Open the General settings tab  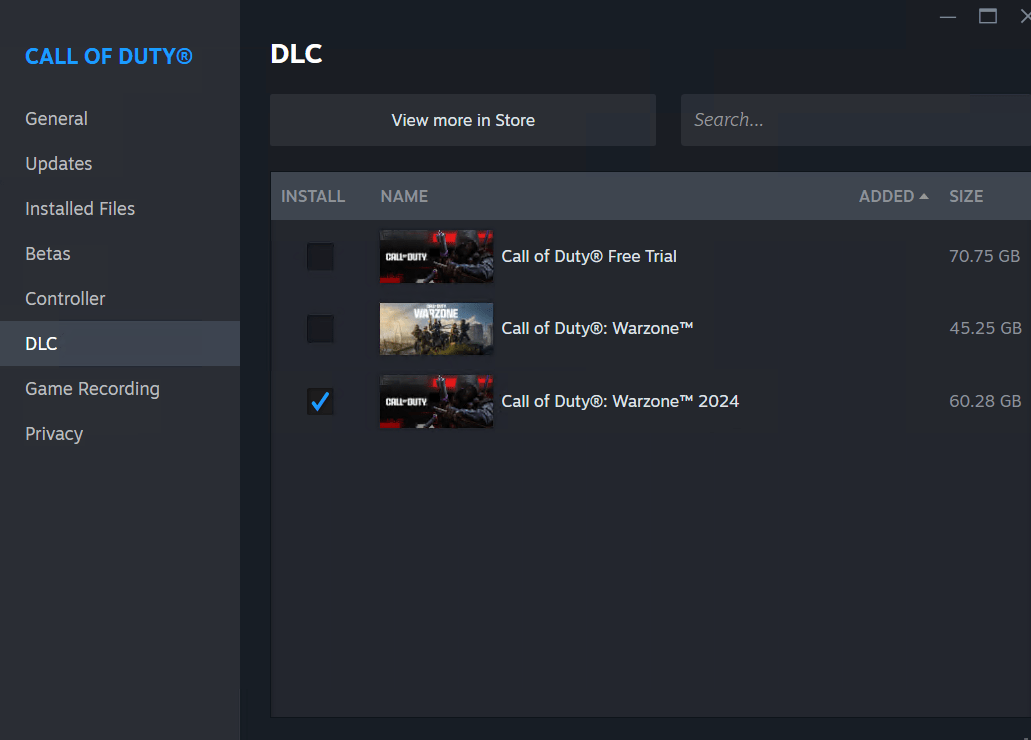[120, 118]
